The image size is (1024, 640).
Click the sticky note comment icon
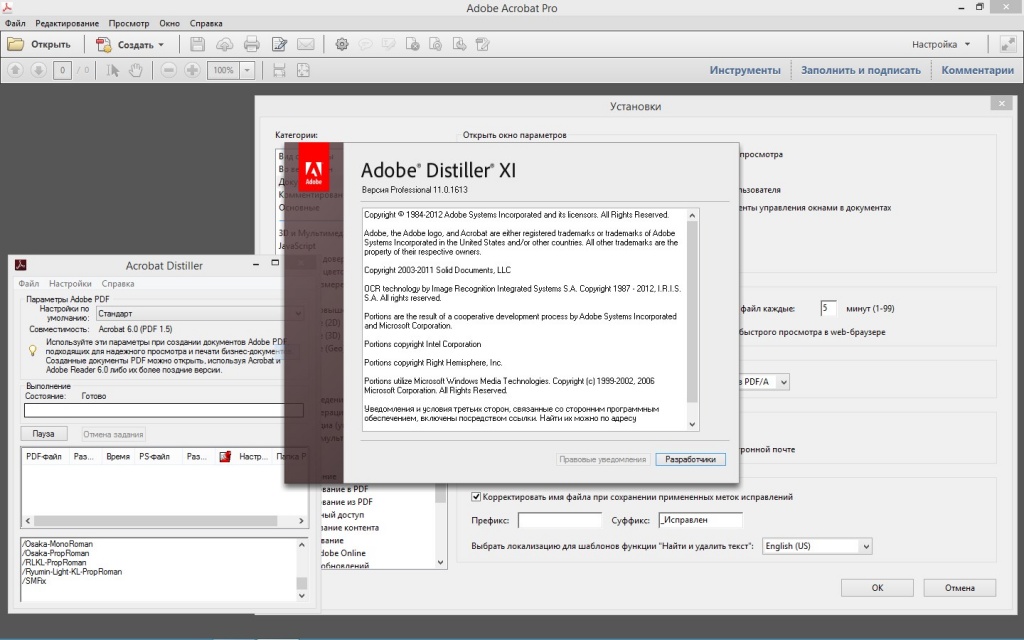click(x=365, y=44)
